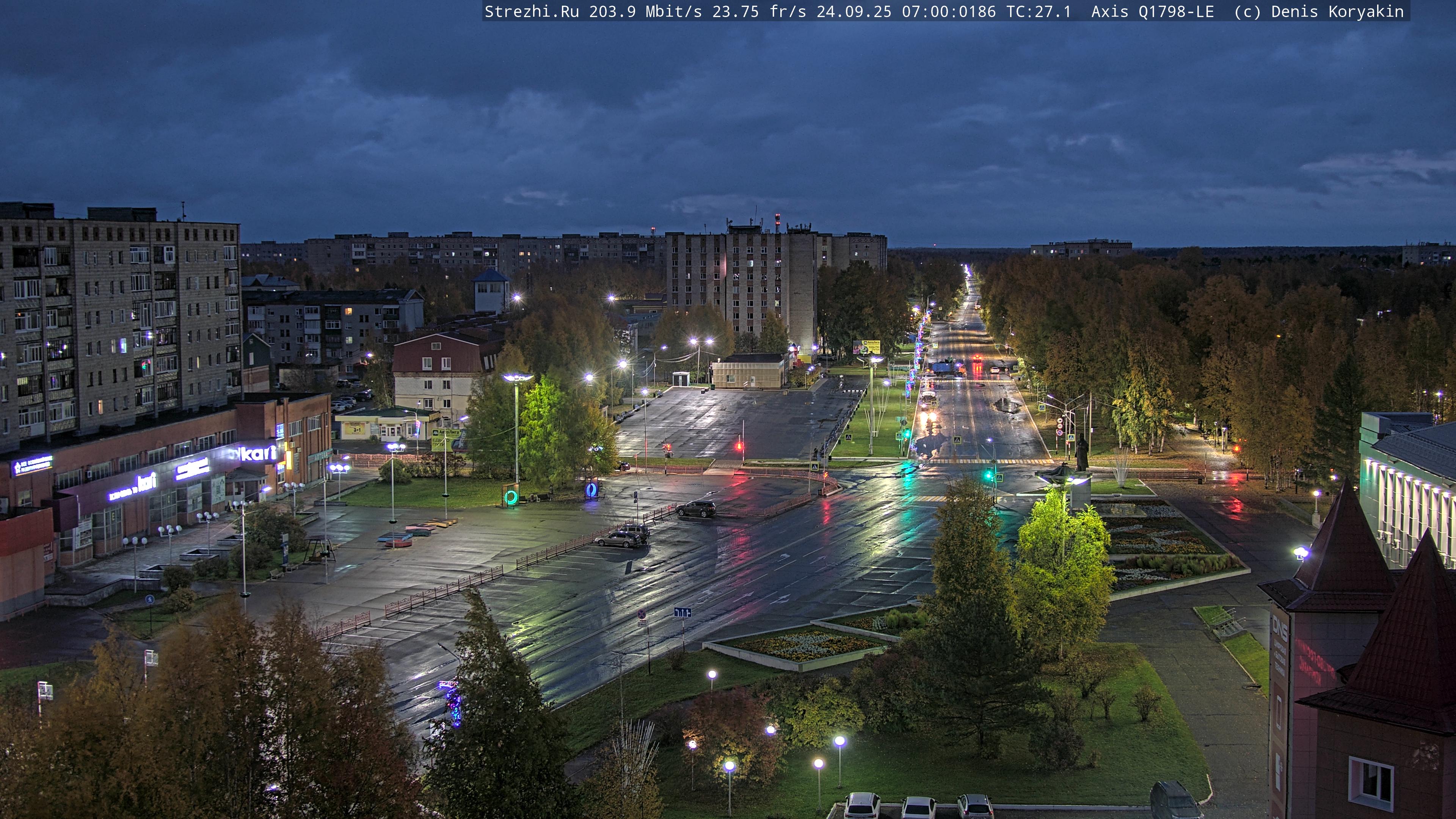Click the Denis Koryakin copyright text
Viewport: 1456px width, 819px height.
pos(1337,11)
